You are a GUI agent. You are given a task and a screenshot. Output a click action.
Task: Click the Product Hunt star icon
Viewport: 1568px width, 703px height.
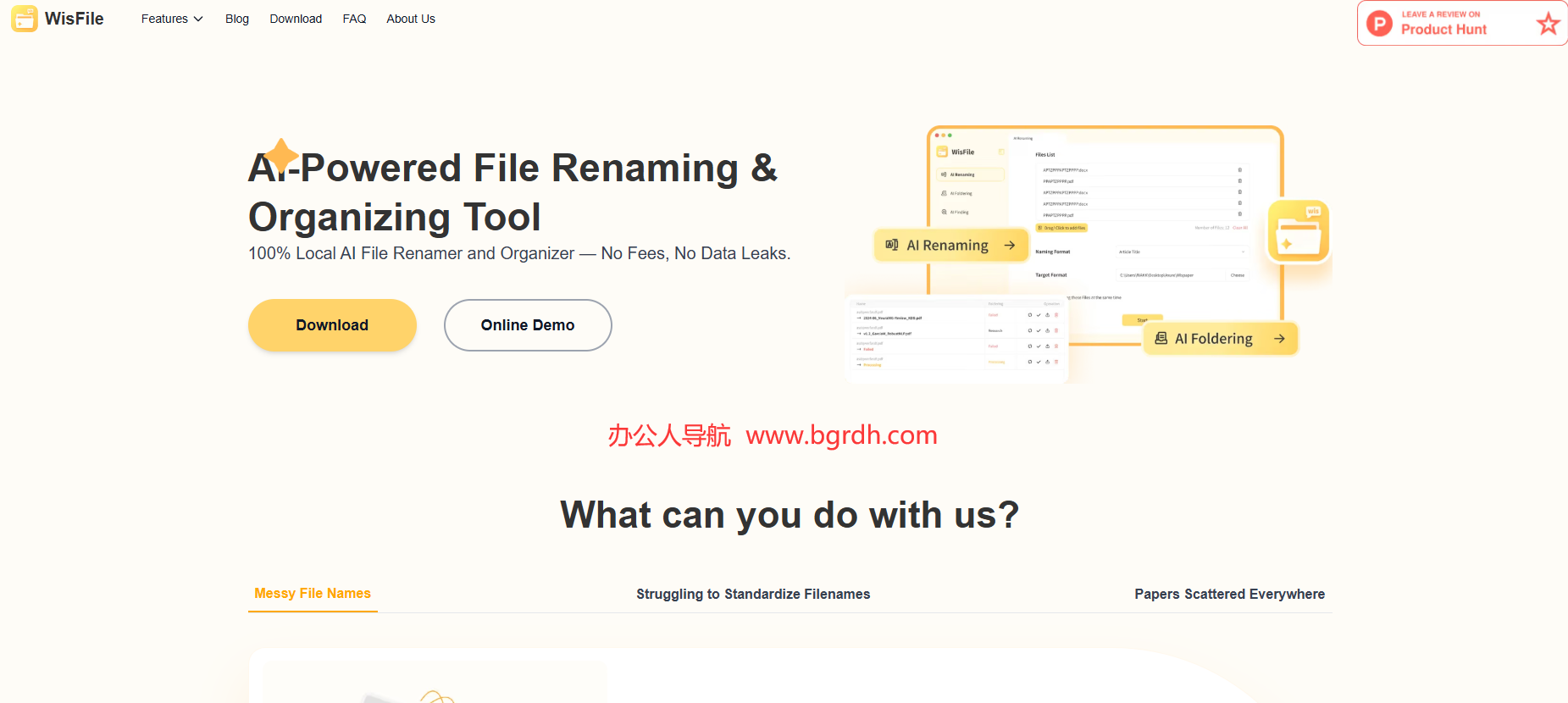(x=1549, y=23)
